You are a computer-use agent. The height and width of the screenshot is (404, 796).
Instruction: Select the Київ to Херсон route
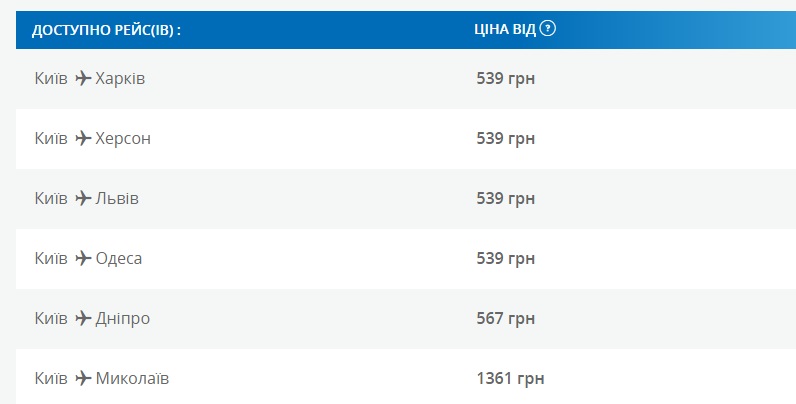pyautogui.click(x=93, y=138)
